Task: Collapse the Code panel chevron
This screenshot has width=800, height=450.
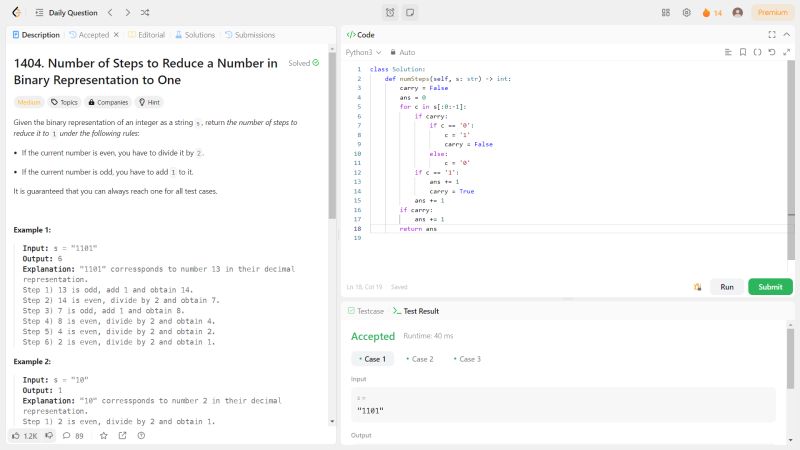Action: coord(787,35)
